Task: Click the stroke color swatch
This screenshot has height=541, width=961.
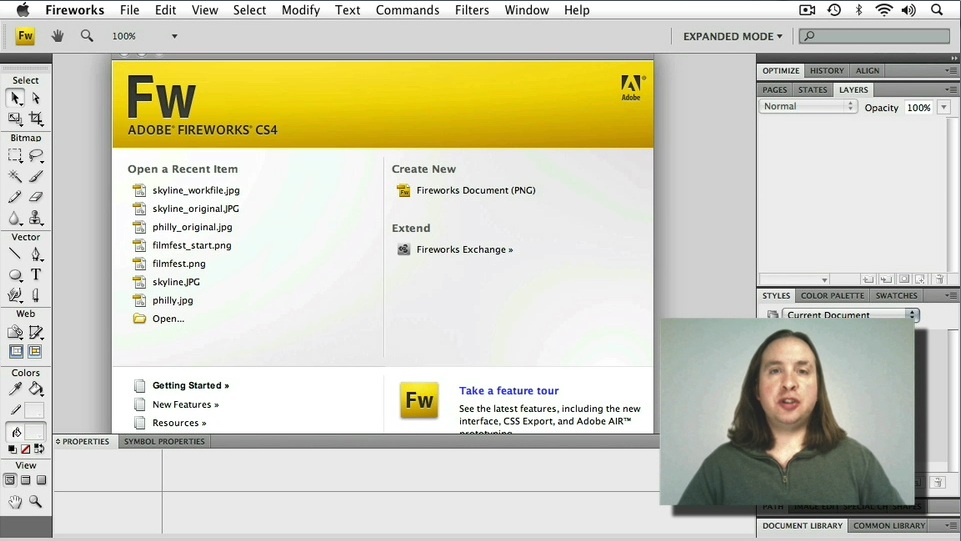Action: tap(34, 411)
